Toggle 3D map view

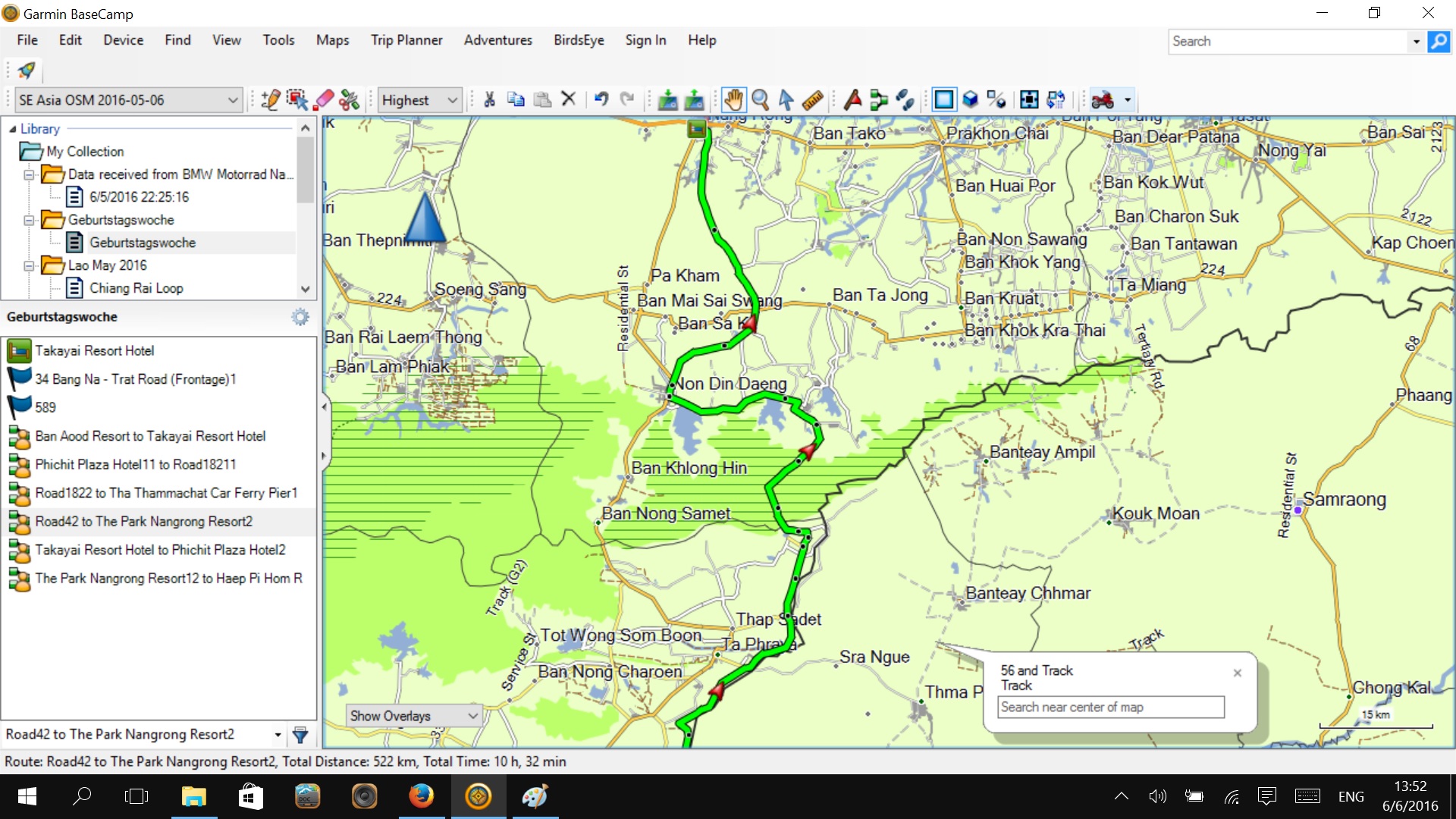click(971, 99)
